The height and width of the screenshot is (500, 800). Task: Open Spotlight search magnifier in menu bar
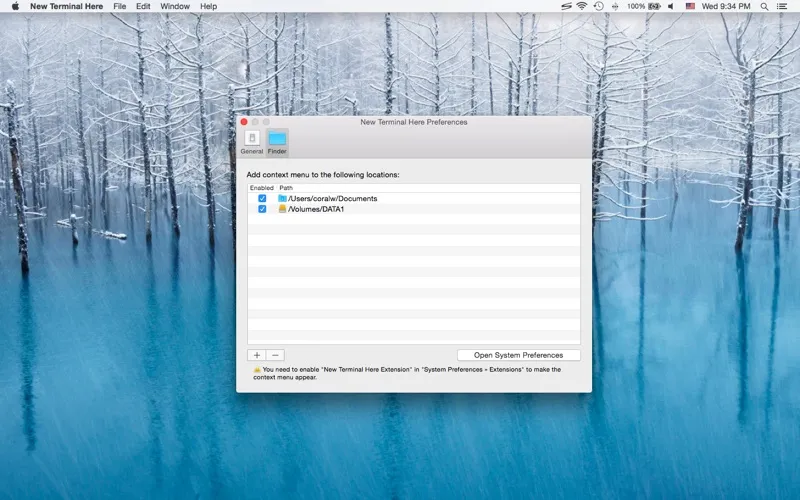click(767, 6)
